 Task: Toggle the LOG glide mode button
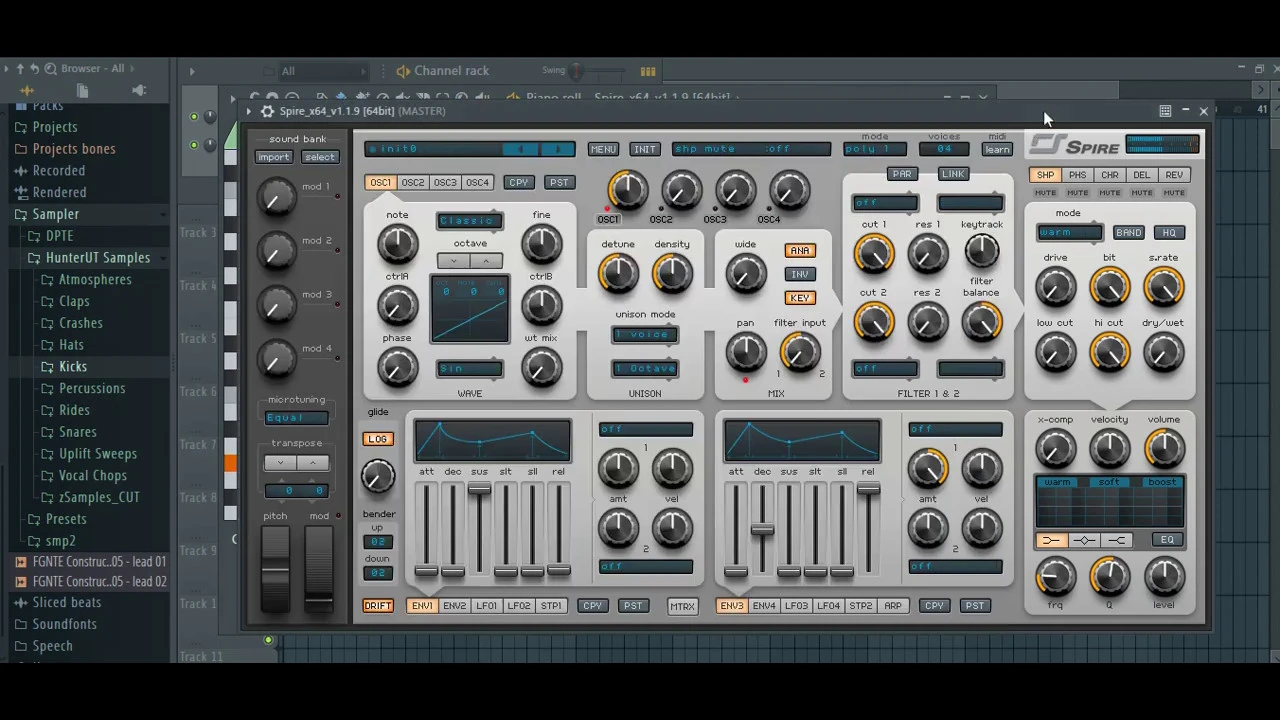(x=378, y=439)
